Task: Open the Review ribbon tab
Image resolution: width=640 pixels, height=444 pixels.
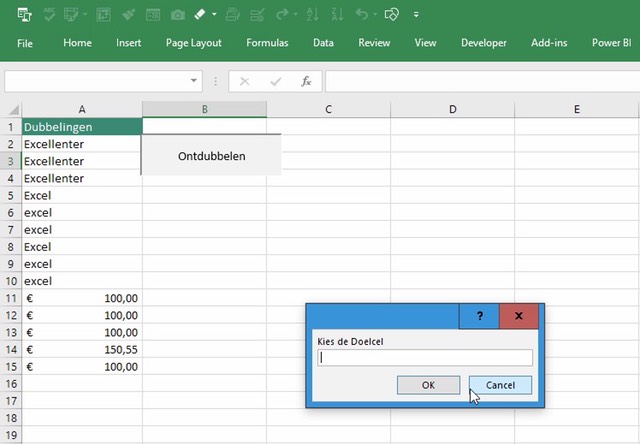Action: pyautogui.click(x=374, y=43)
